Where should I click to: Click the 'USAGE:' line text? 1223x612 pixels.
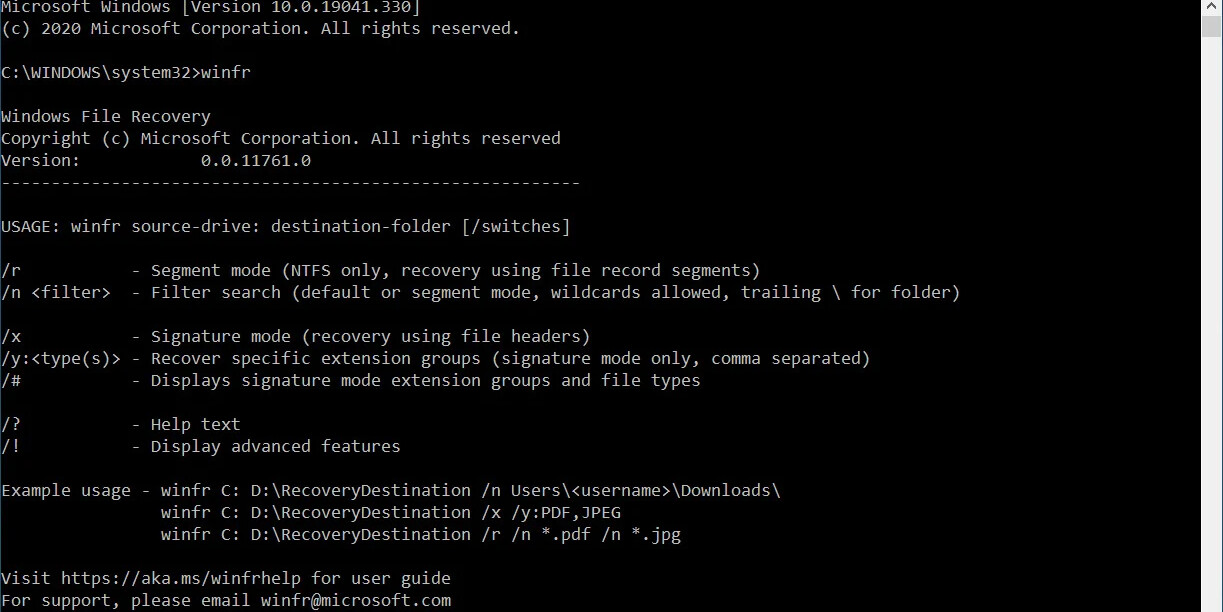[286, 226]
